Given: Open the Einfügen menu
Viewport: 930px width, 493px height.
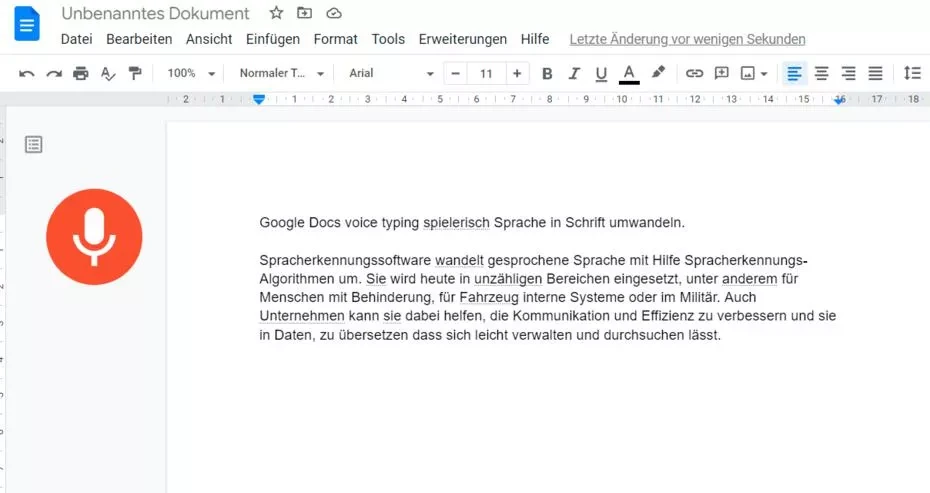Looking at the screenshot, I should click(x=273, y=39).
